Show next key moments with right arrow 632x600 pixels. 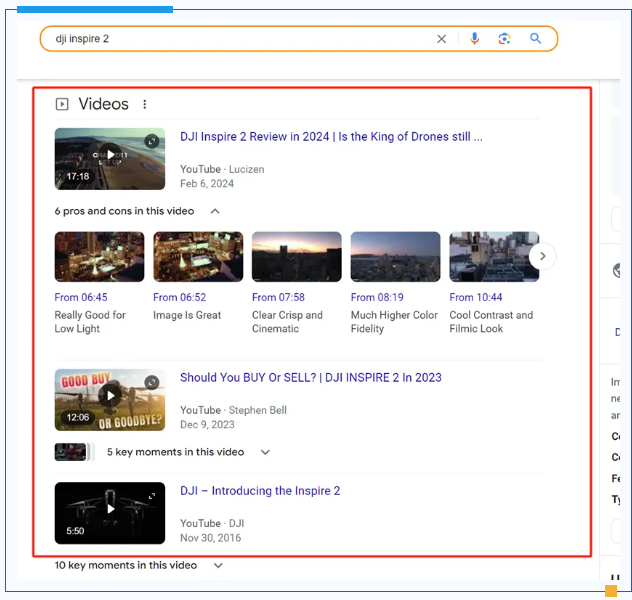click(543, 256)
